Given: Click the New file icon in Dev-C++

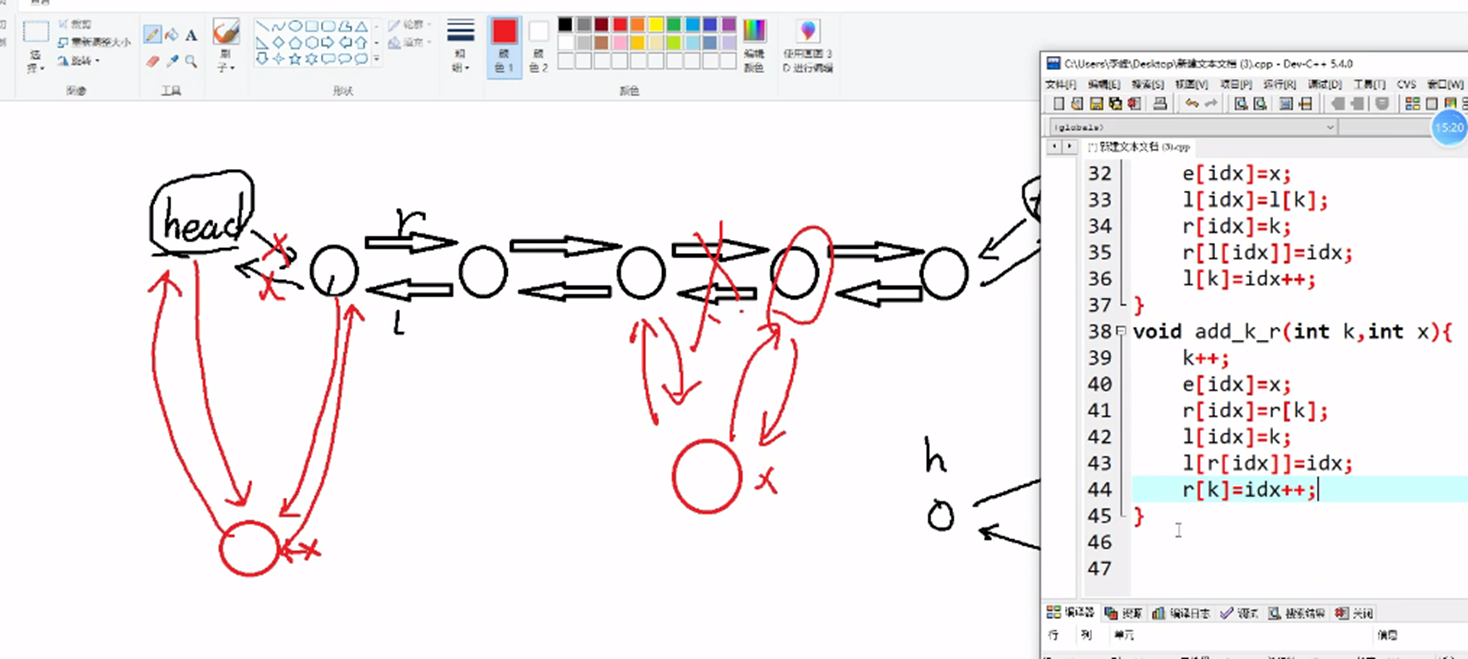Looking at the screenshot, I should (1059, 104).
